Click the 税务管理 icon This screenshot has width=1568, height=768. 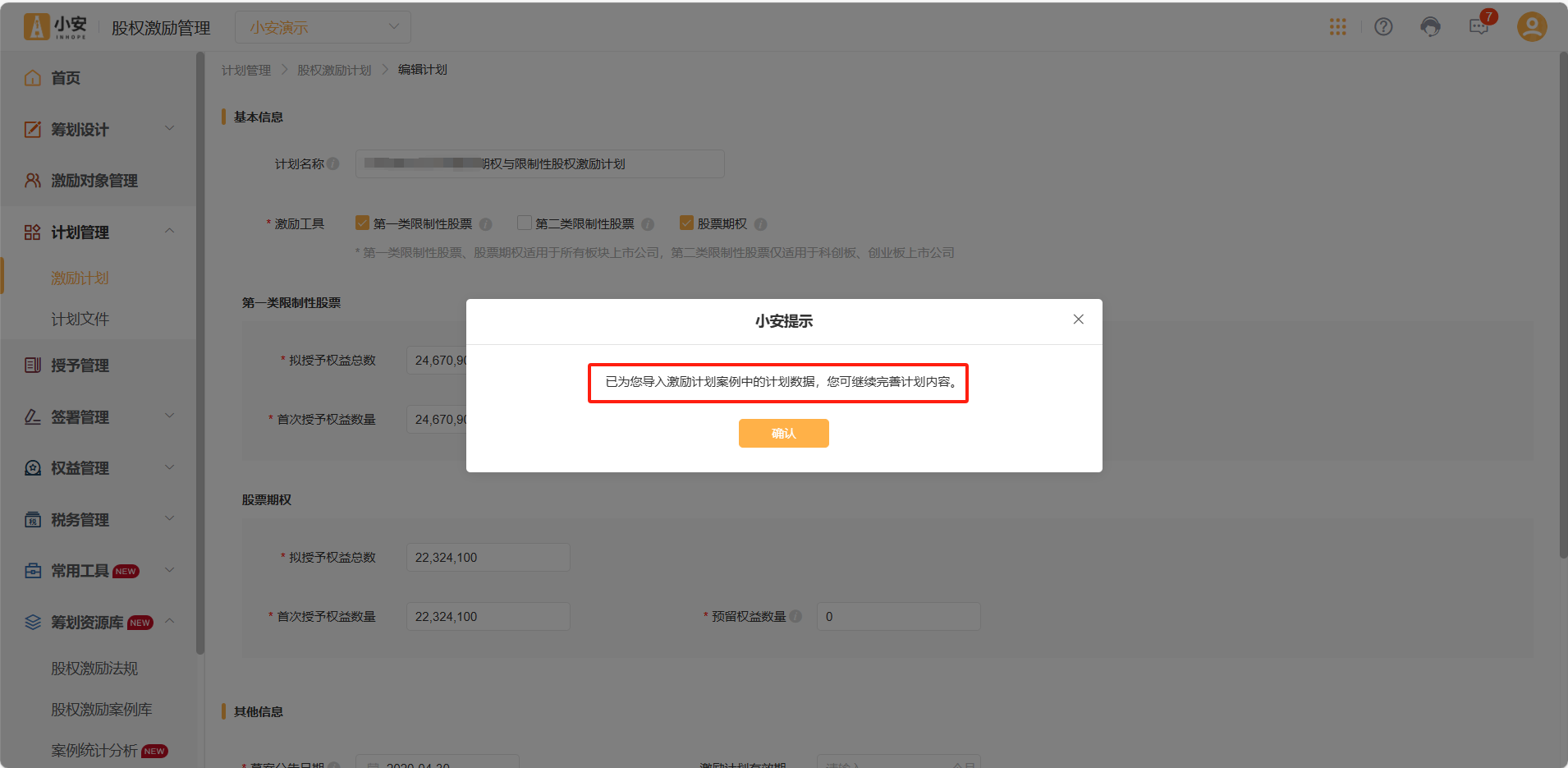click(33, 520)
